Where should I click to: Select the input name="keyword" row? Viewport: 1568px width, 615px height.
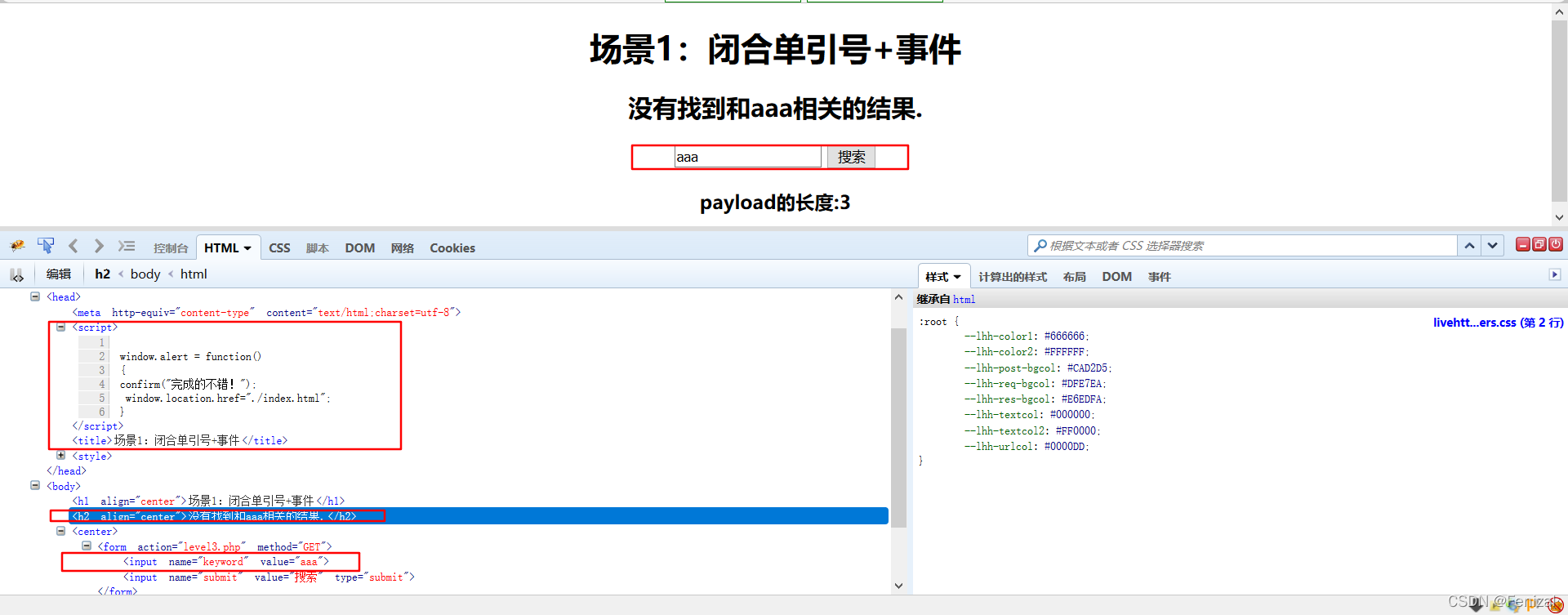click(x=226, y=561)
